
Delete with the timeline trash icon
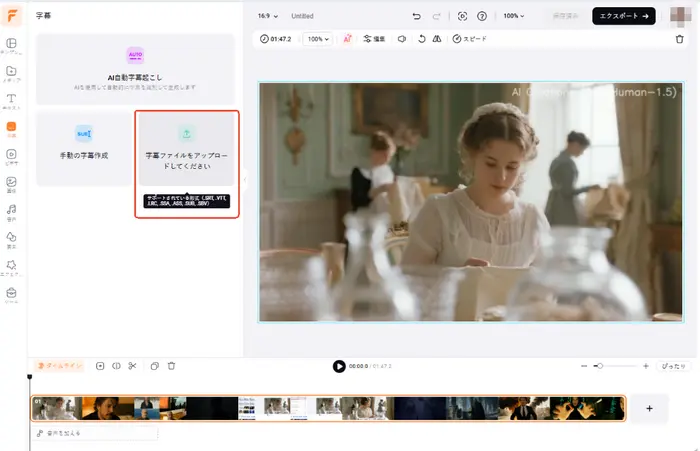(x=171, y=366)
